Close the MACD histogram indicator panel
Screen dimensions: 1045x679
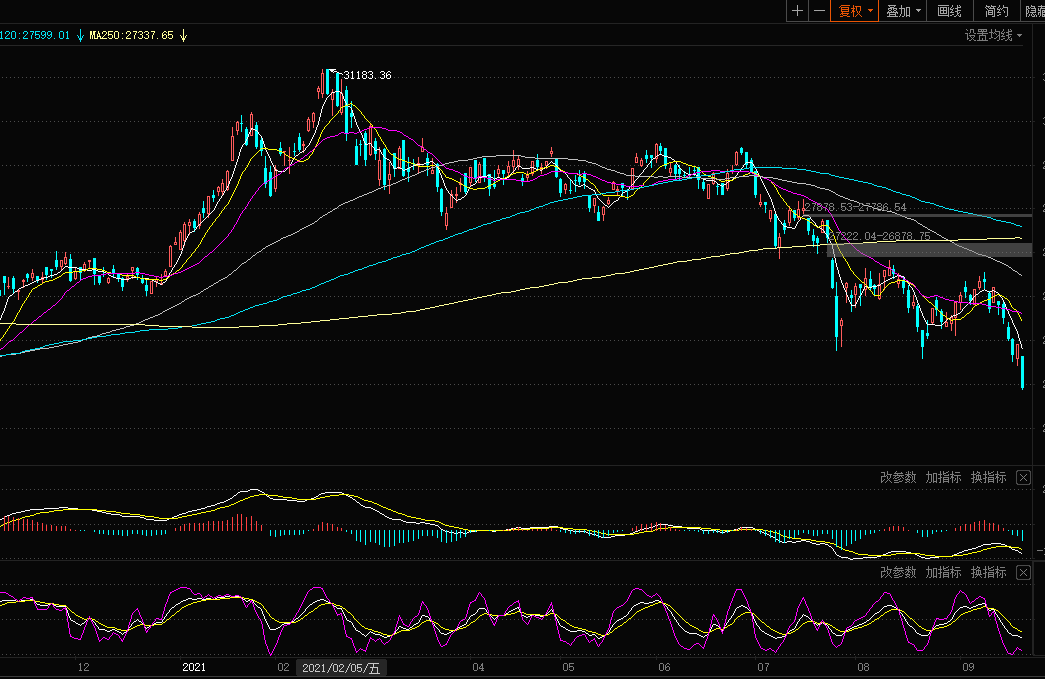[x=1024, y=477]
